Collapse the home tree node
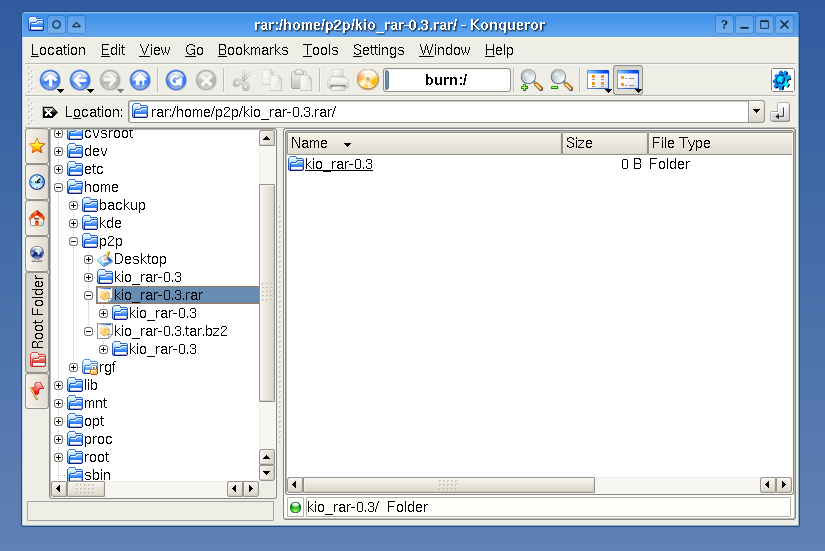825x551 pixels. coord(58,187)
